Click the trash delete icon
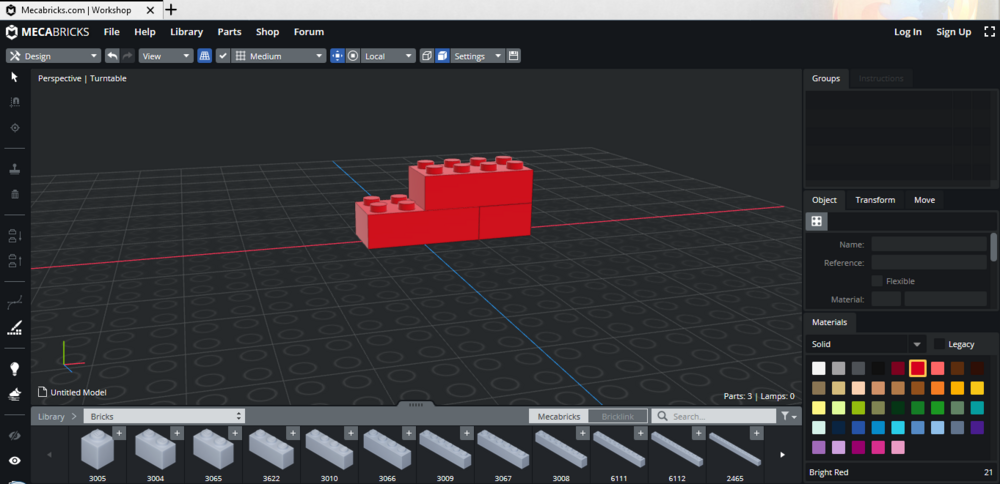Viewport: 1000px width, 484px height. point(15,194)
